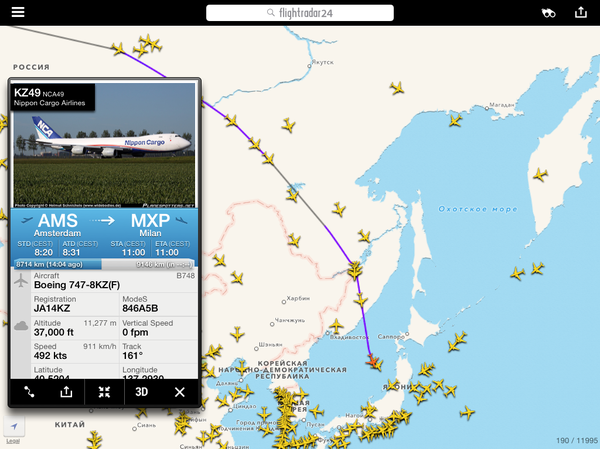600x449 pixels.
Task: Collapse the flight details panel
Action: (104, 392)
